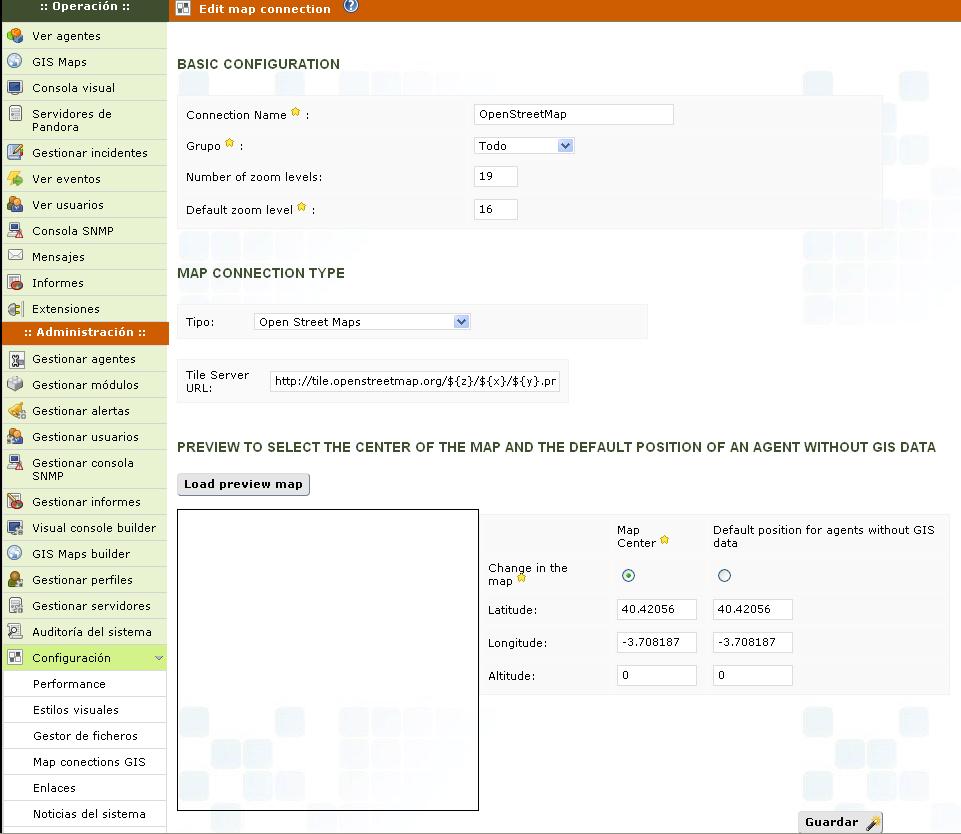961x834 pixels.
Task: Click the Gestionar alertas bell icon
Action: [x=15, y=411]
